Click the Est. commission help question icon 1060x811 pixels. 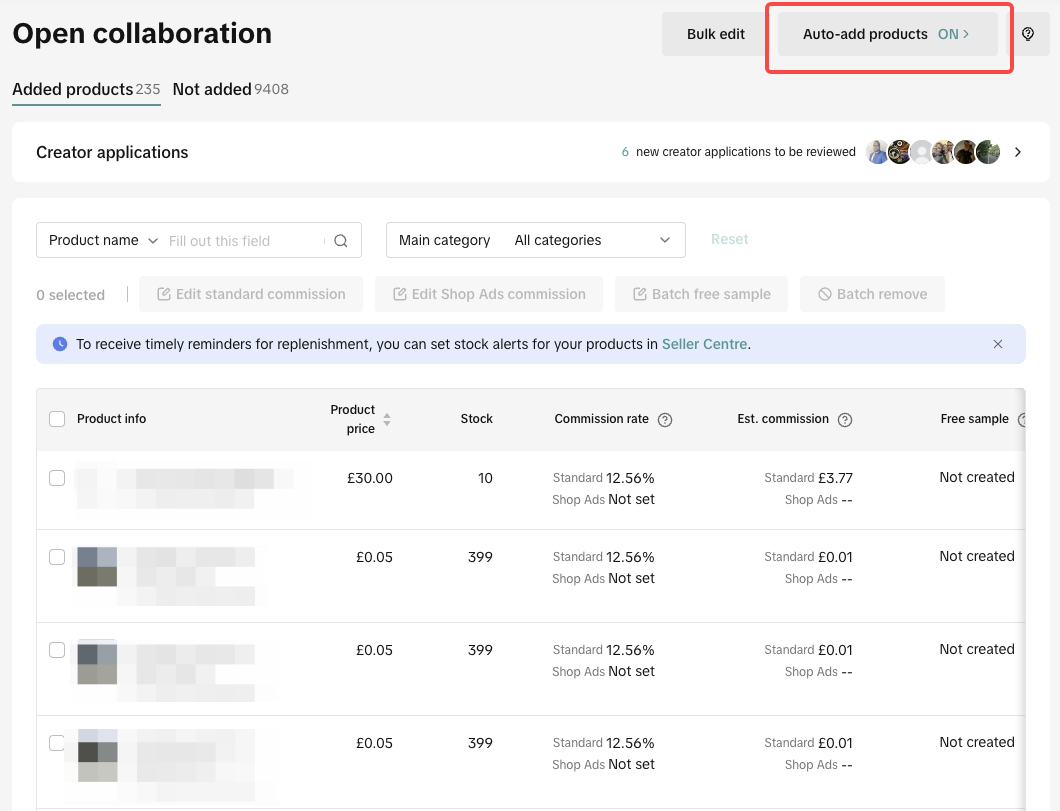(x=845, y=420)
